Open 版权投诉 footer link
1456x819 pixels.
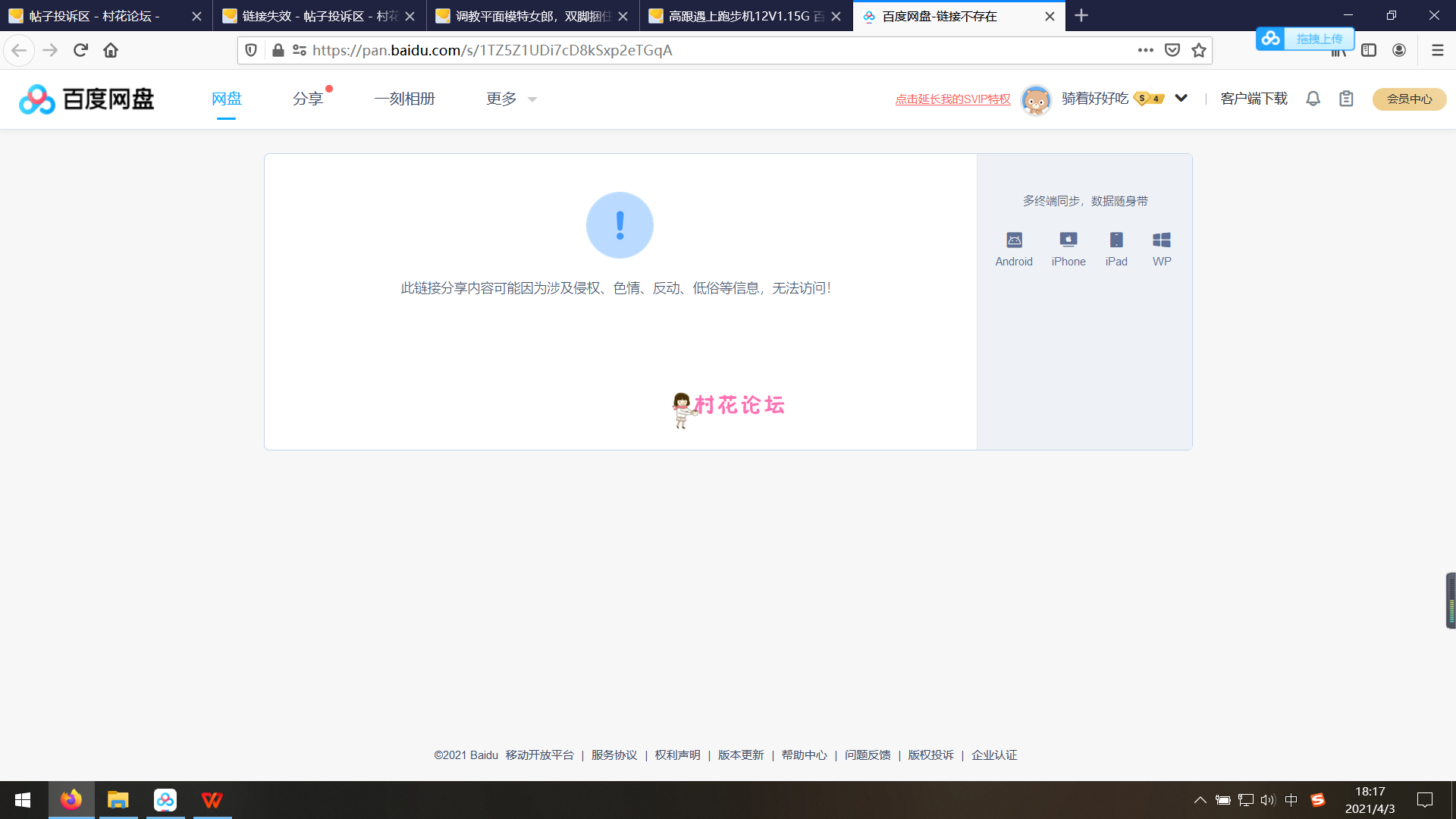pyautogui.click(x=930, y=755)
